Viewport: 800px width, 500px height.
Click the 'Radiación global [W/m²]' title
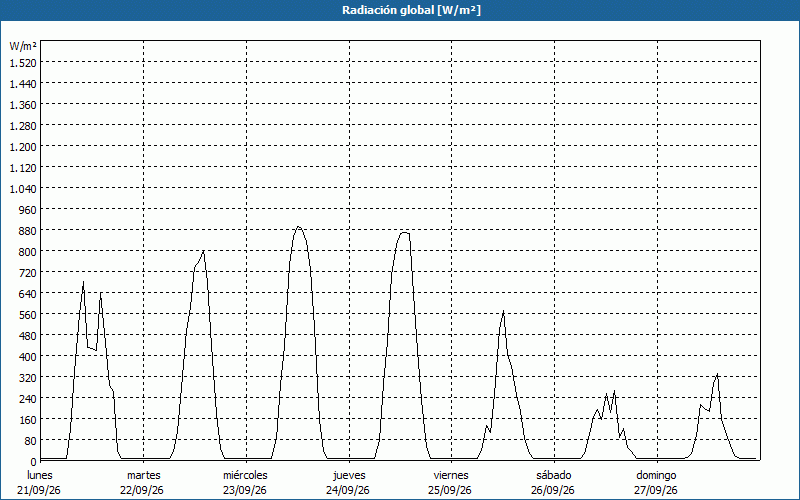click(411, 10)
